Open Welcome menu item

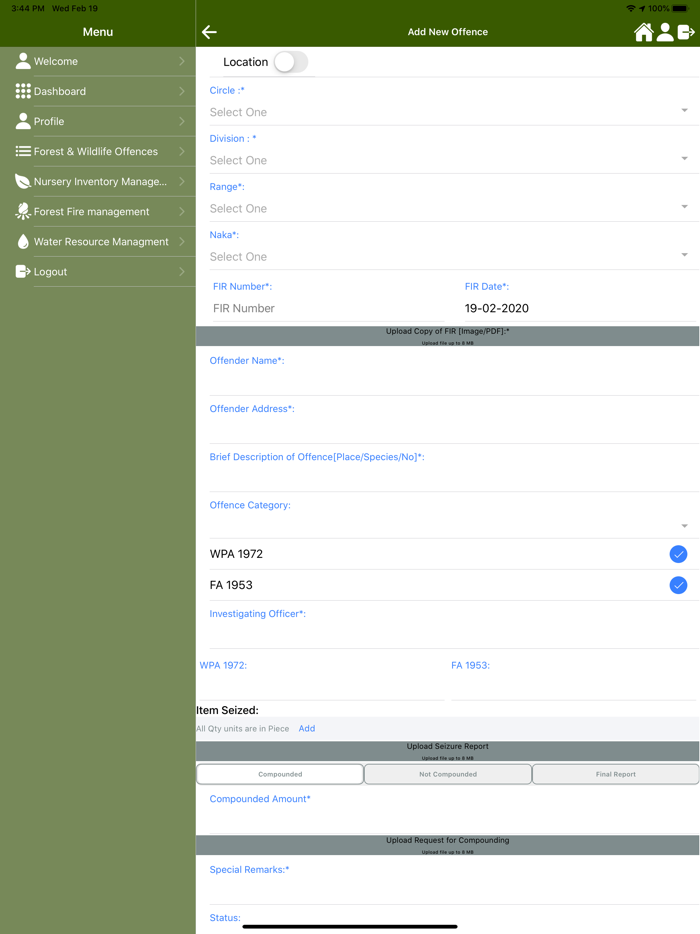click(98, 61)
